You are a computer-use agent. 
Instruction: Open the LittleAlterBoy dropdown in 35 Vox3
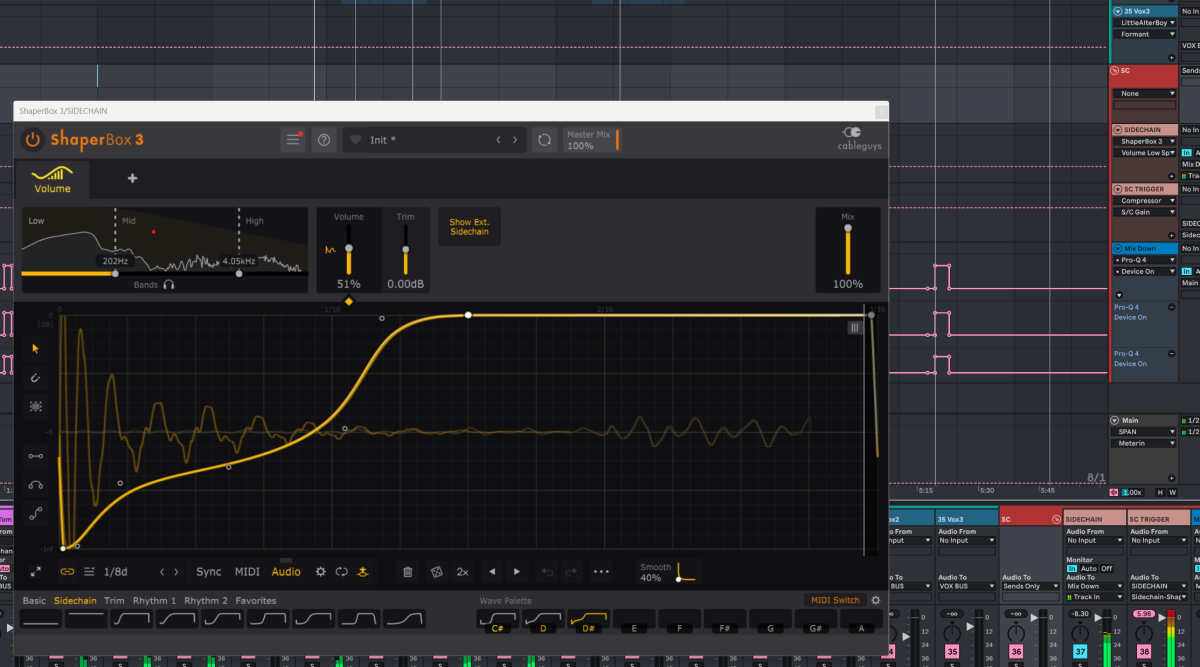pos(1145,22)
